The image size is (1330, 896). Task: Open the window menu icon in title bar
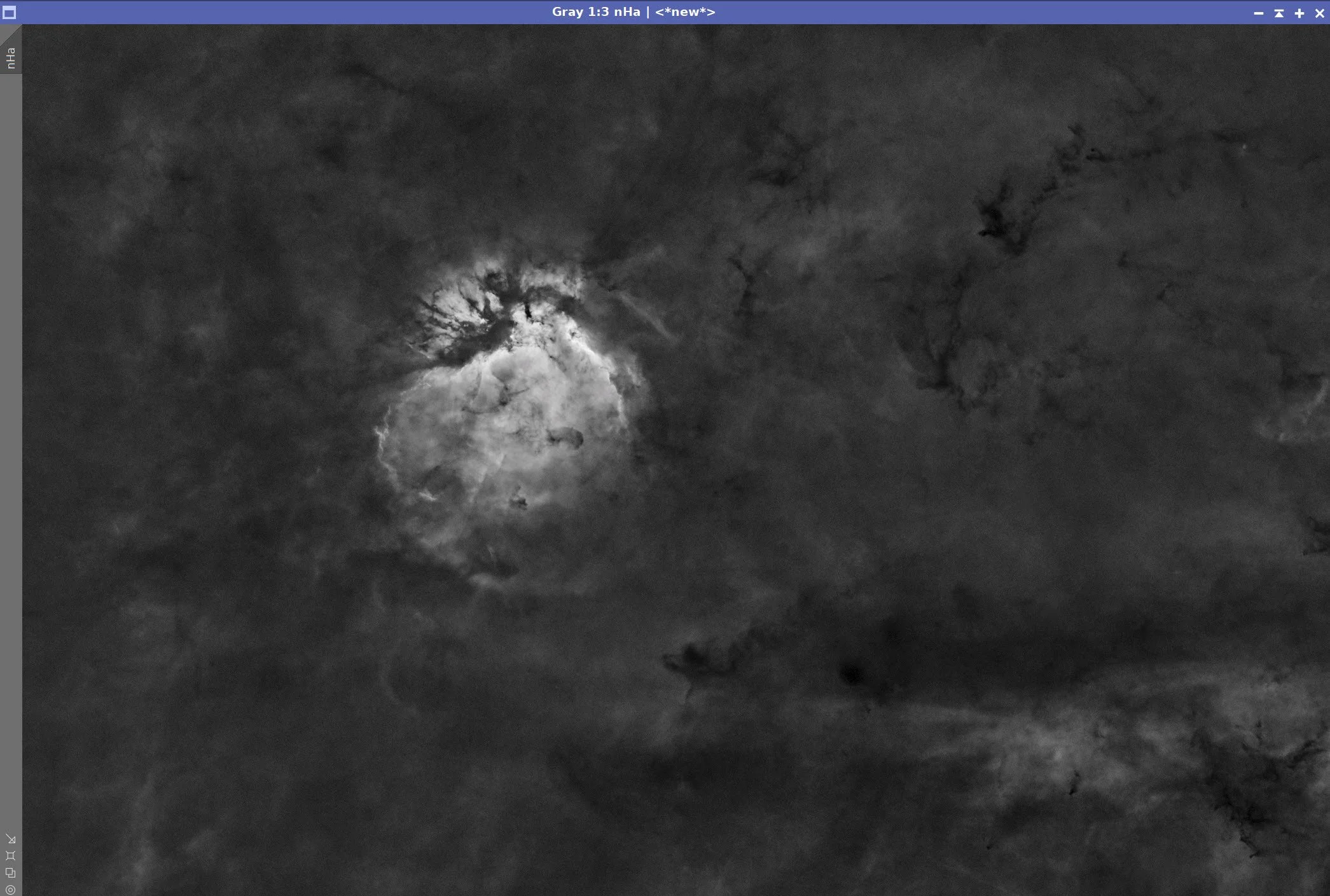coord(9,13)
